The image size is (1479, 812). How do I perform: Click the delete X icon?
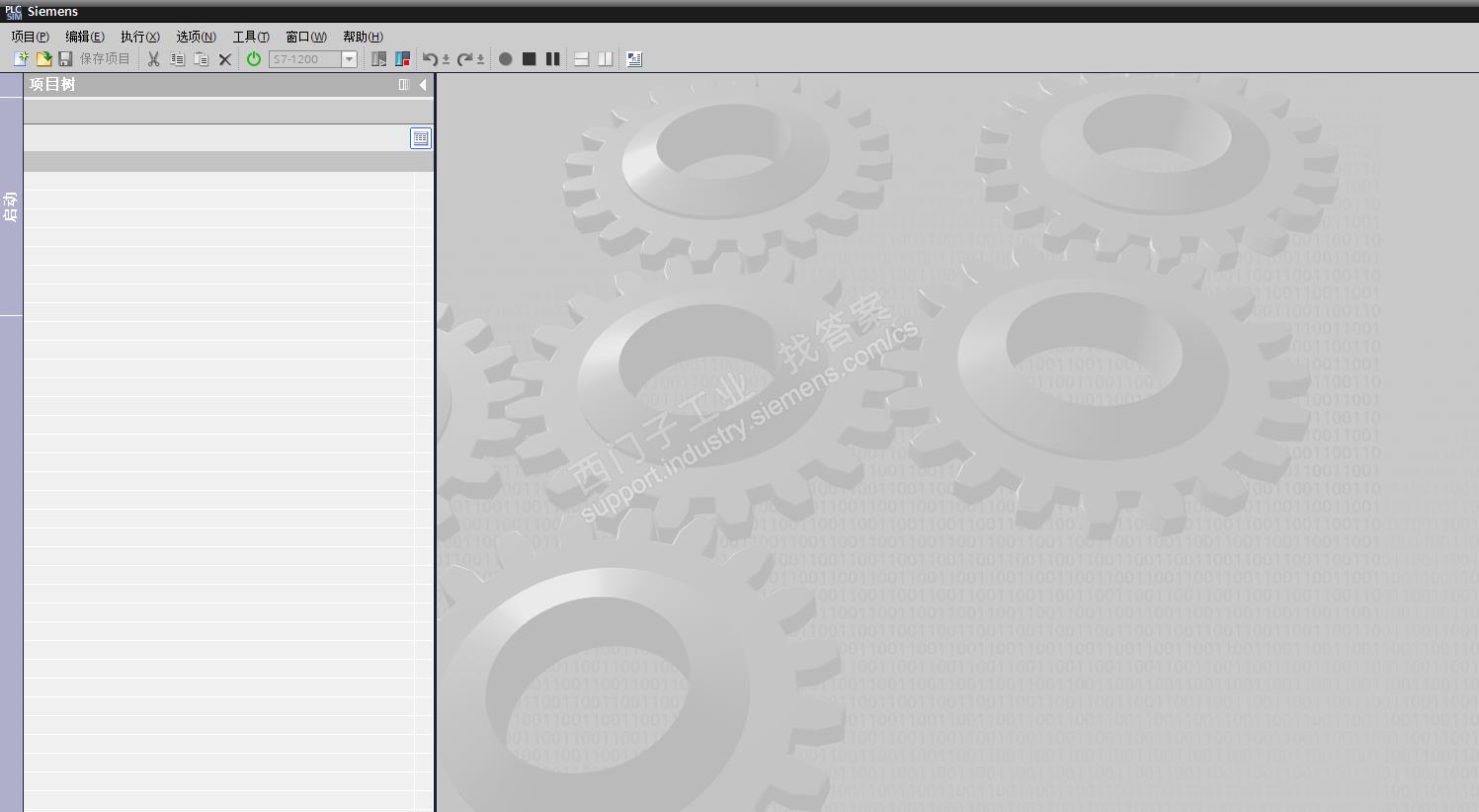(x=225, y=59)
